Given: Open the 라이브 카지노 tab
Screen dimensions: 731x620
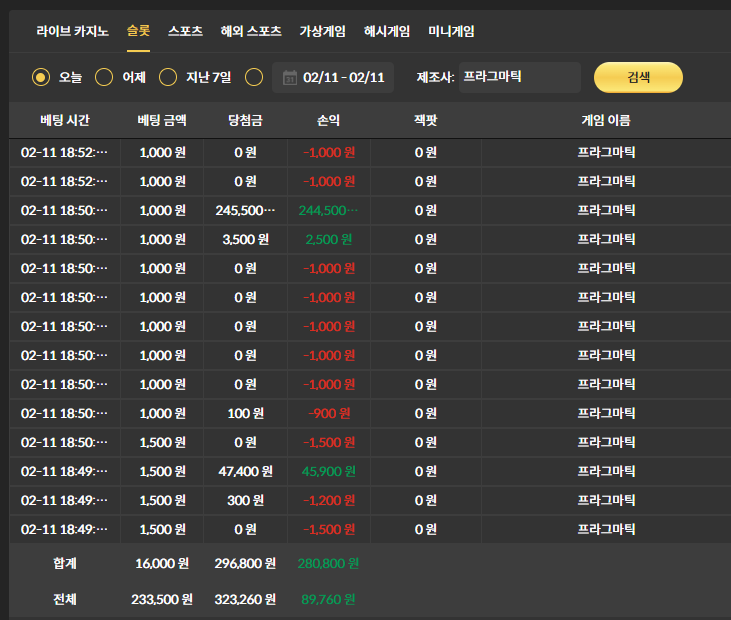Looking at the screenshot, I should pyautogui.click(x=72, y=31).
